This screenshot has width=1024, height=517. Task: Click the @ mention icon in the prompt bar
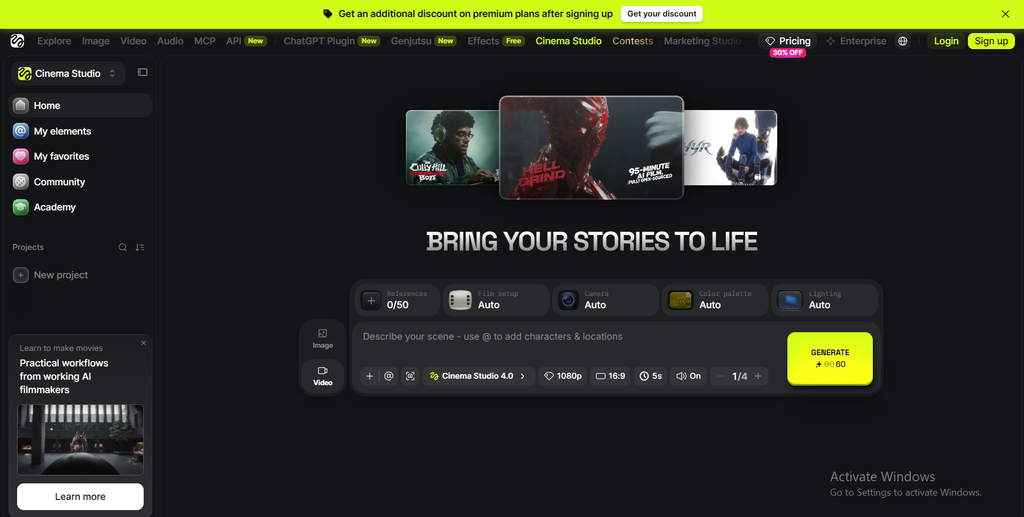coord(389,376)
